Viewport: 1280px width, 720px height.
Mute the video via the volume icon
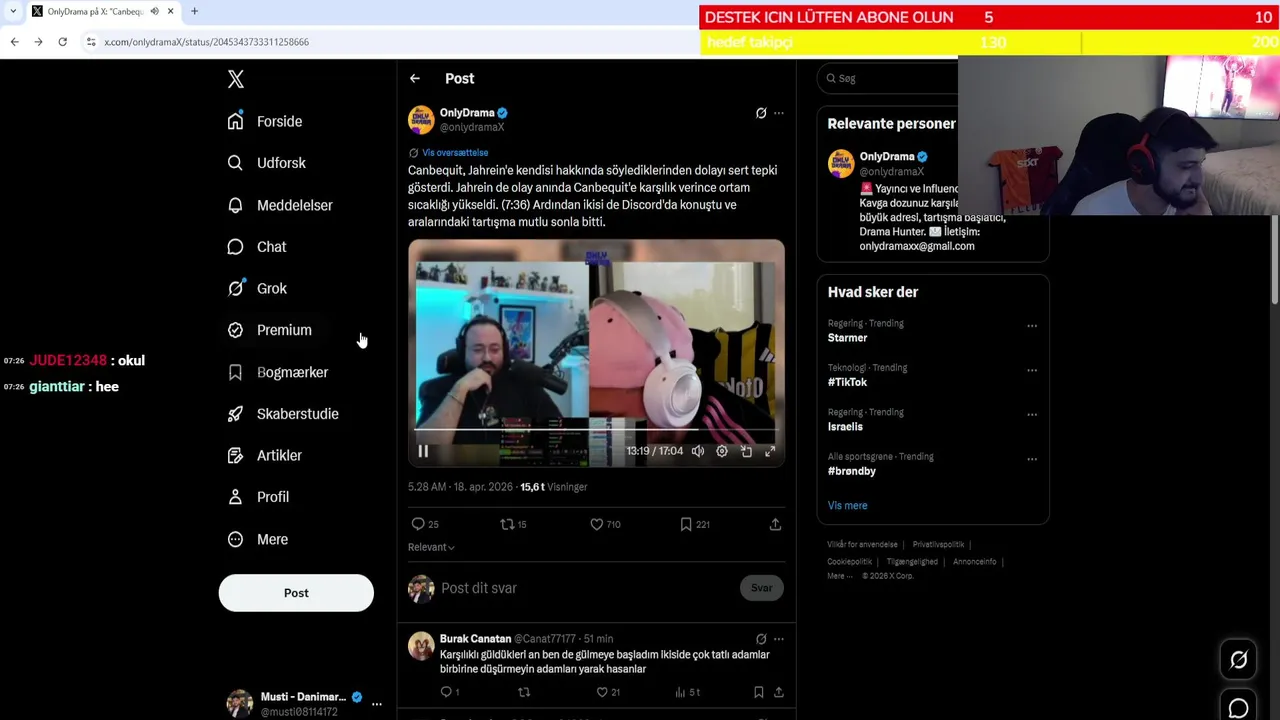(698, 452)
